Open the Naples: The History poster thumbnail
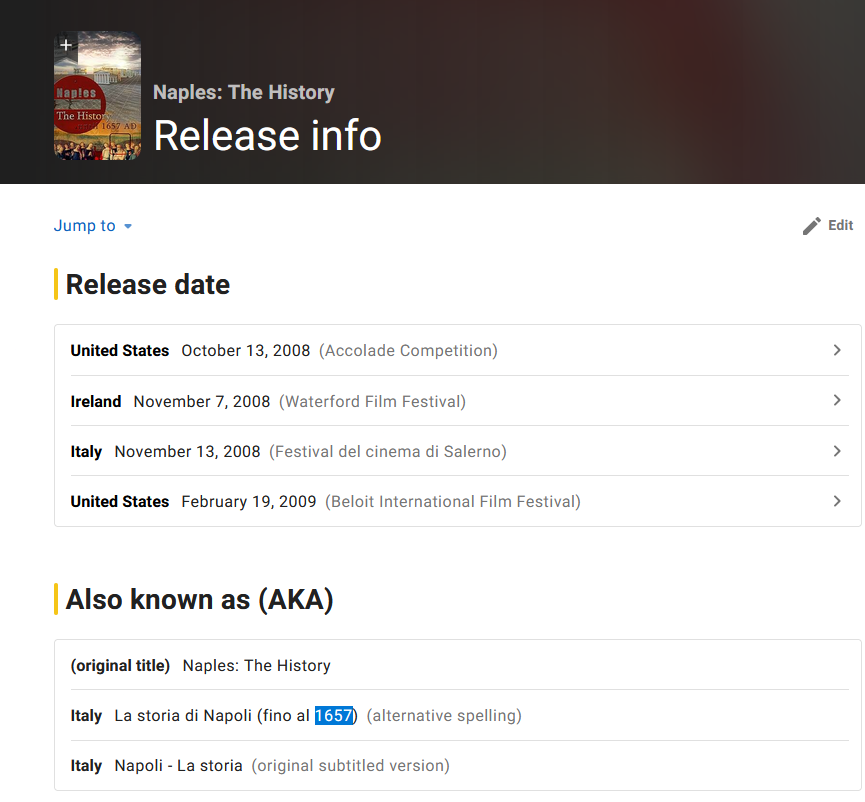The height and width of the screenshot is (802, 865). pos(98,96)
